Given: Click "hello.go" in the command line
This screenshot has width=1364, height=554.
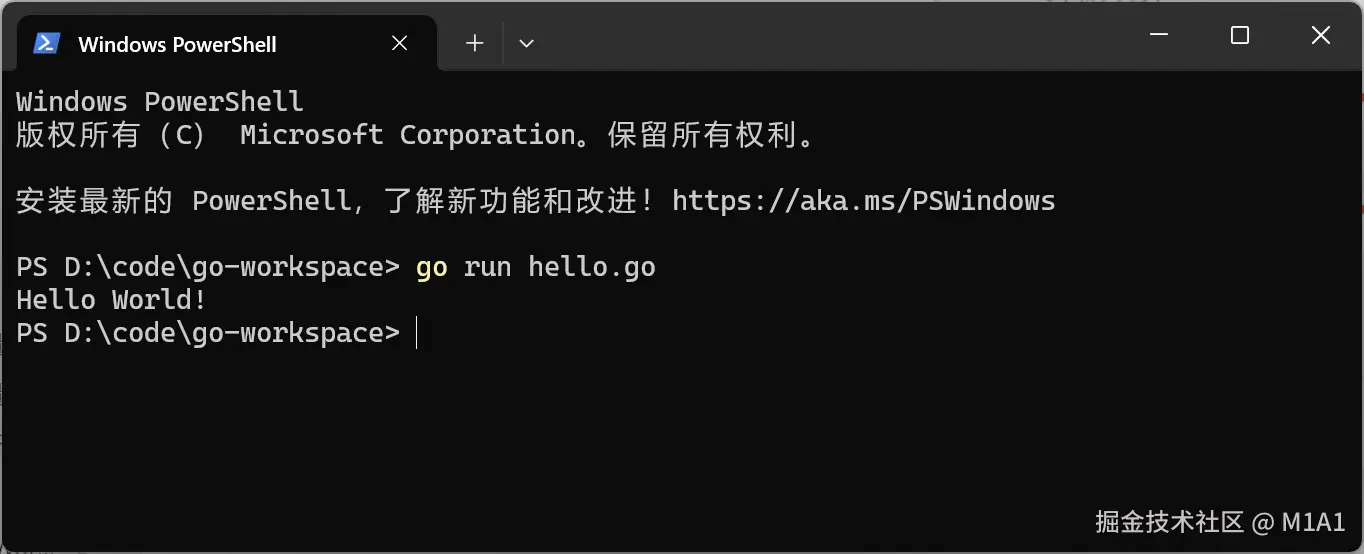Looking at the screenshot, I should click(x=591, y=267).
